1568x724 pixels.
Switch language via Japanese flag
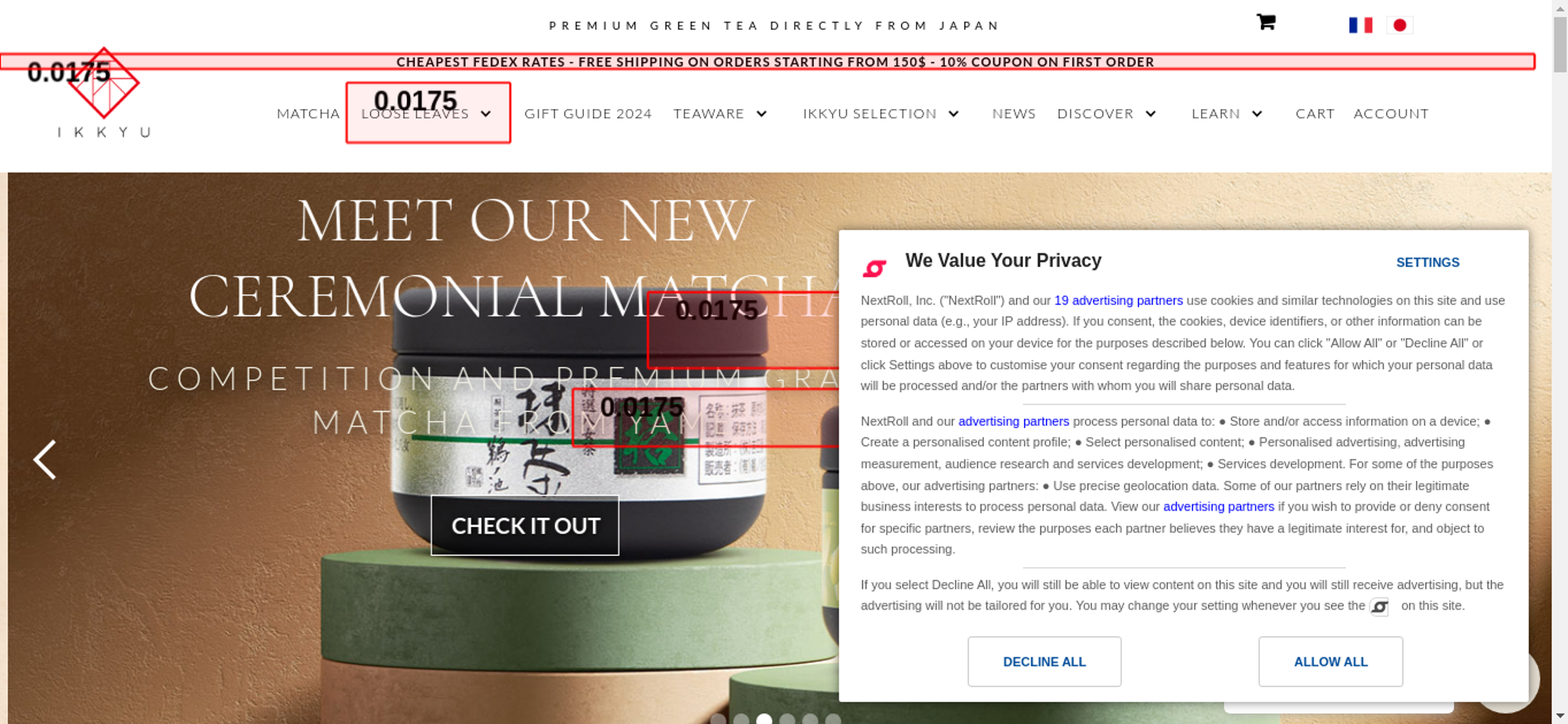click(1399, 25)
